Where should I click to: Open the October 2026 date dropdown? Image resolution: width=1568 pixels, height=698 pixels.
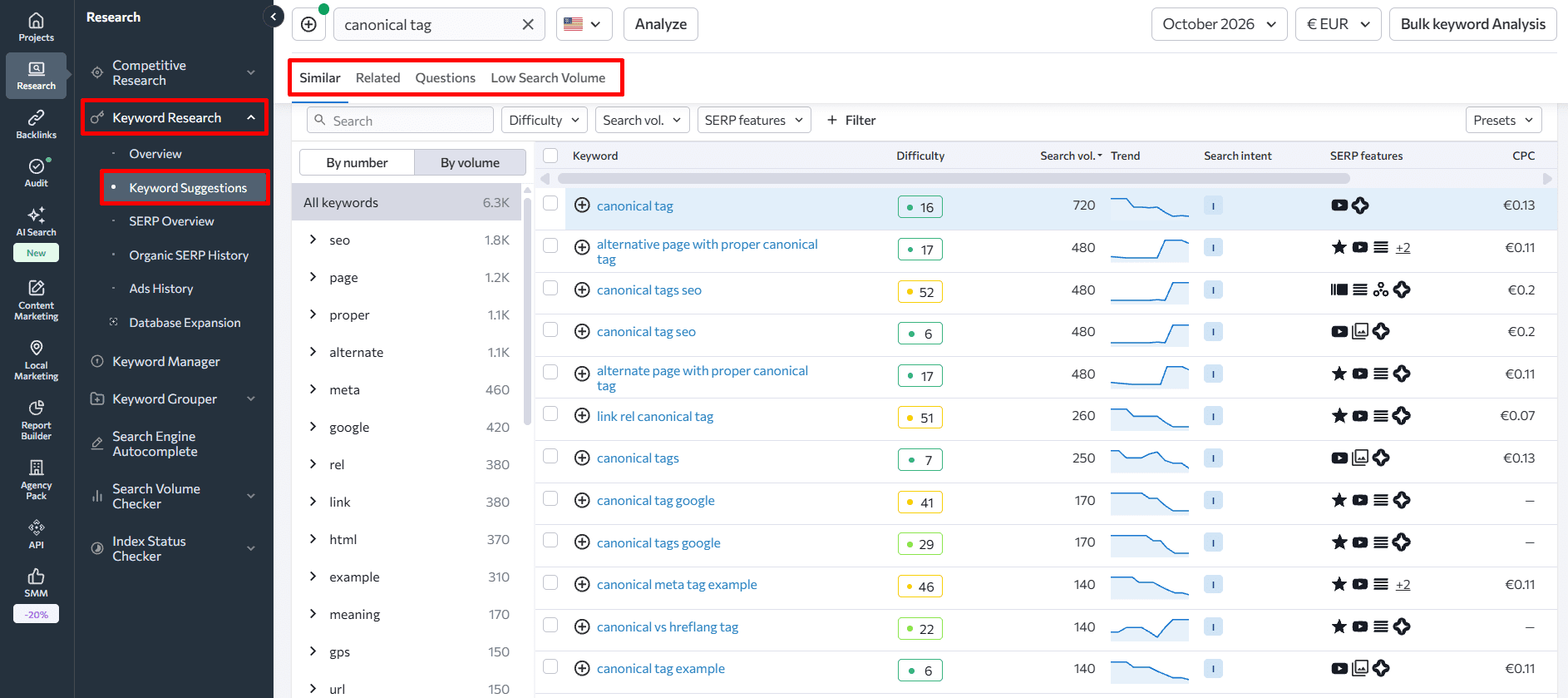click(1219, 24)
